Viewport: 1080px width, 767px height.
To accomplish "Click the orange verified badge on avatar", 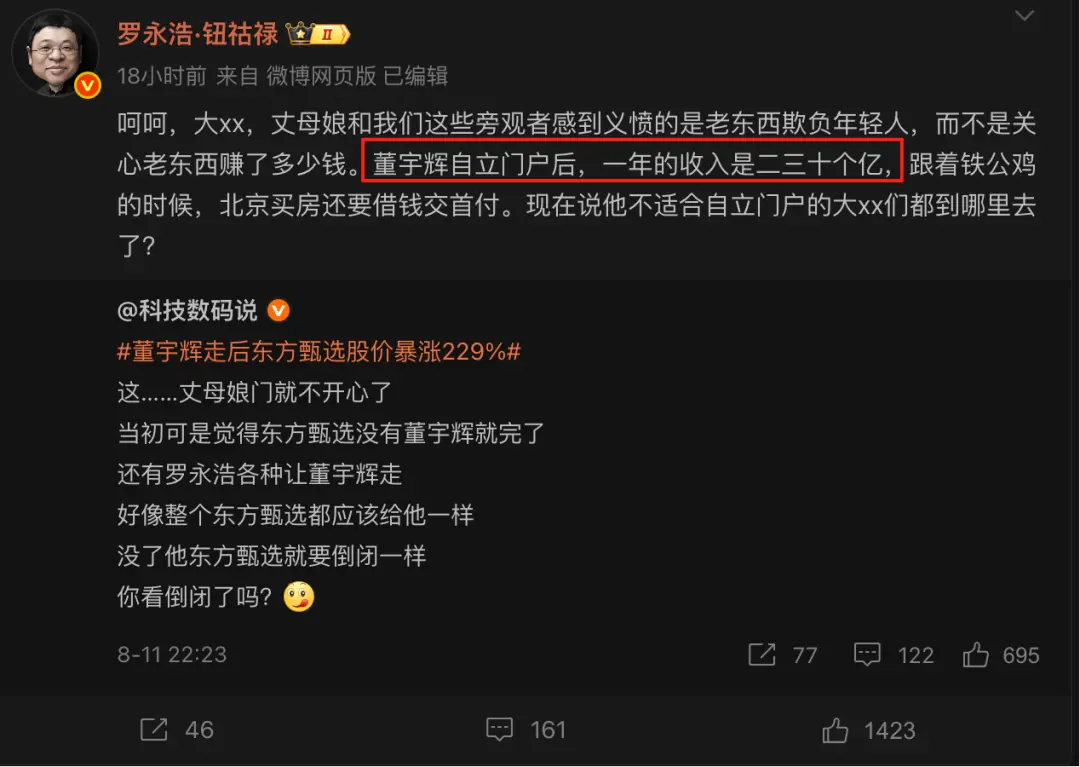I will coord(88,85).
